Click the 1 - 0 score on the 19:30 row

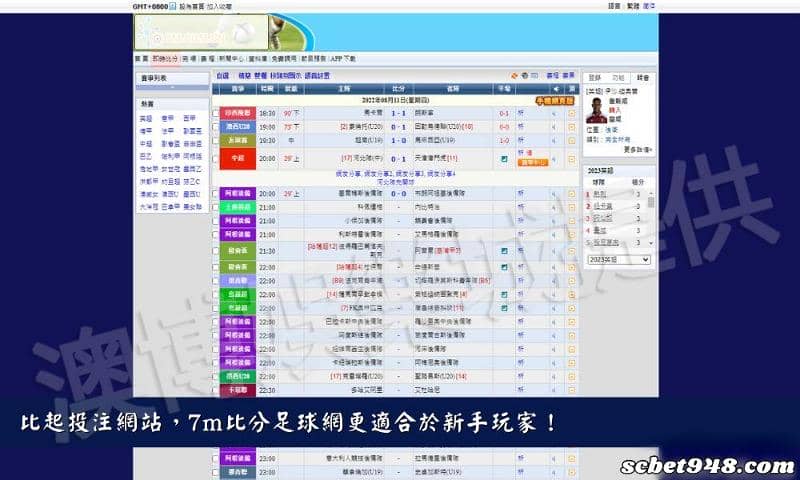point(398,140)
